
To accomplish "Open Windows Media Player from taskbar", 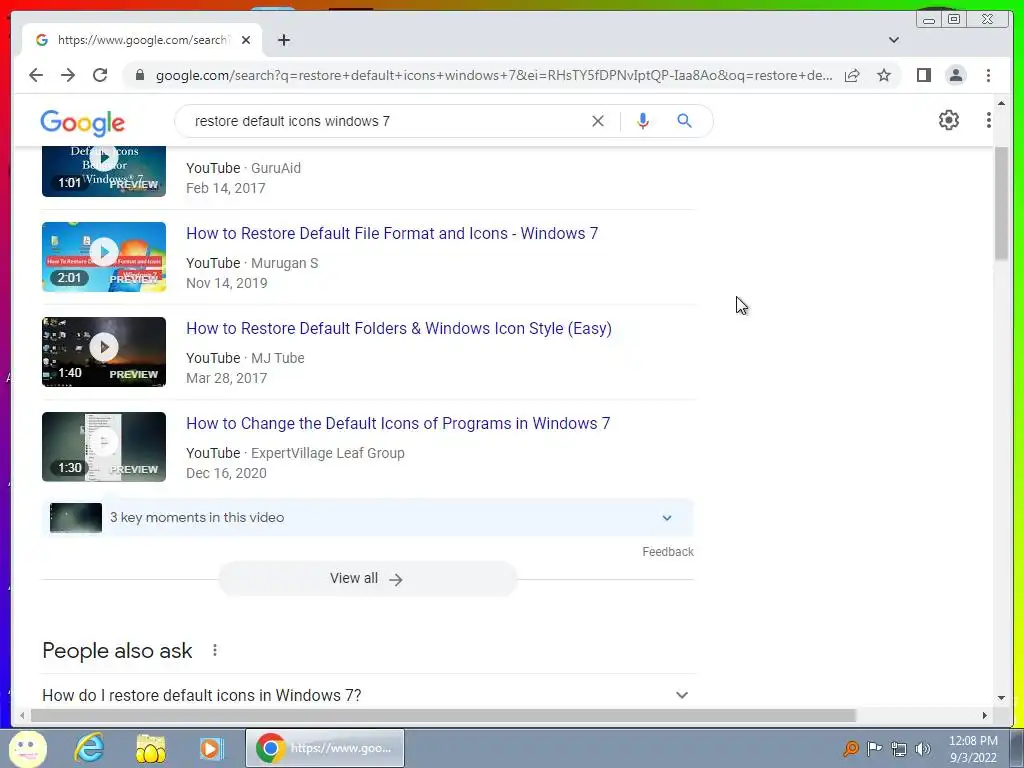I will point(210,748).
